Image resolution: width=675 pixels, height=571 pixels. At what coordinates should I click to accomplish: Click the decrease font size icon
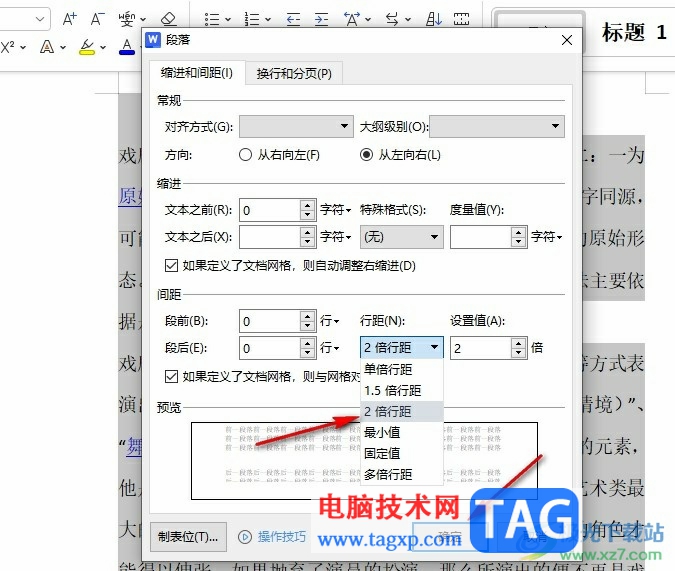click(97, 19)
